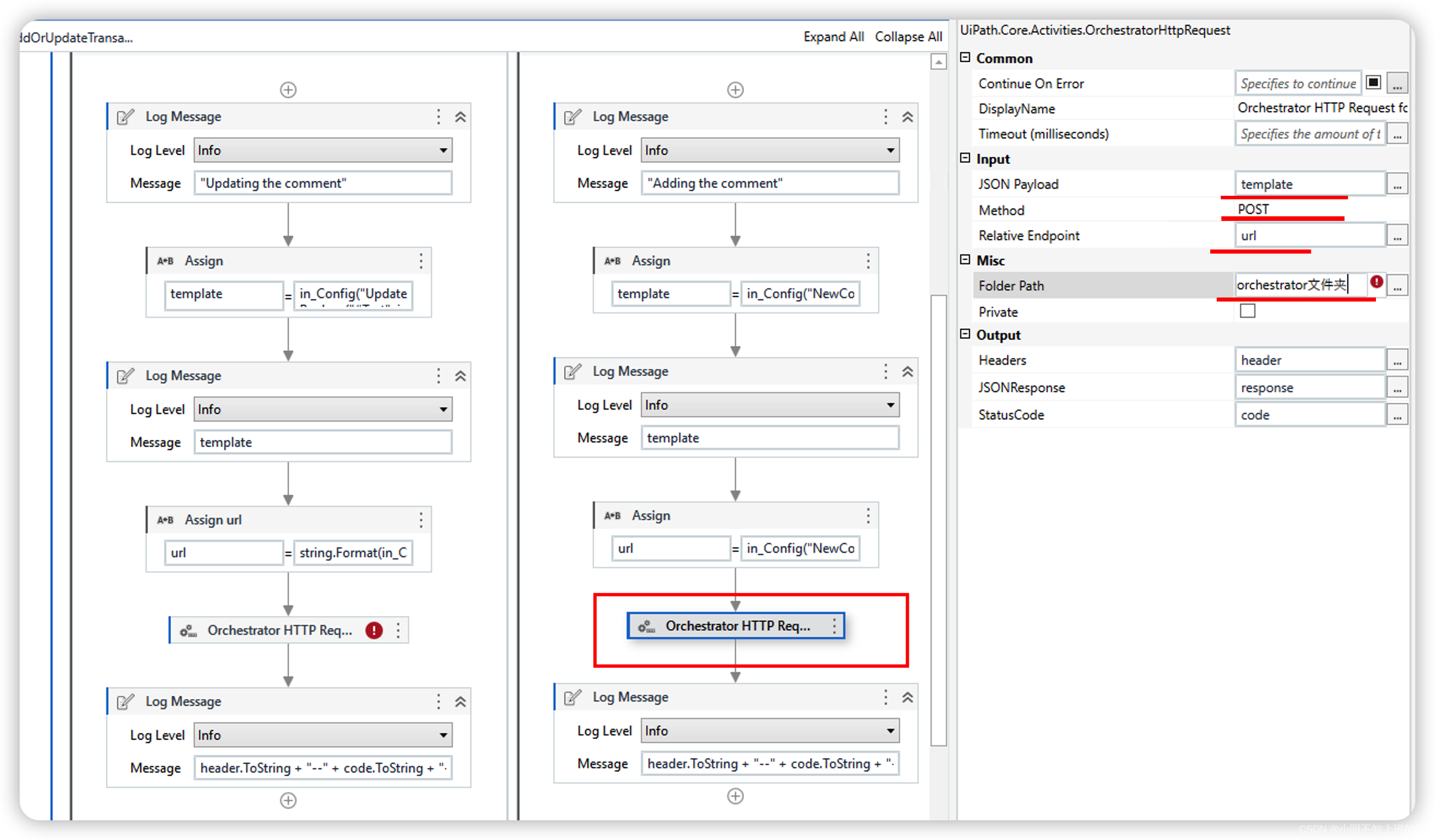Select the Orchestrator HTTP Request activity highlighted in red

click(x=734, y=625)
